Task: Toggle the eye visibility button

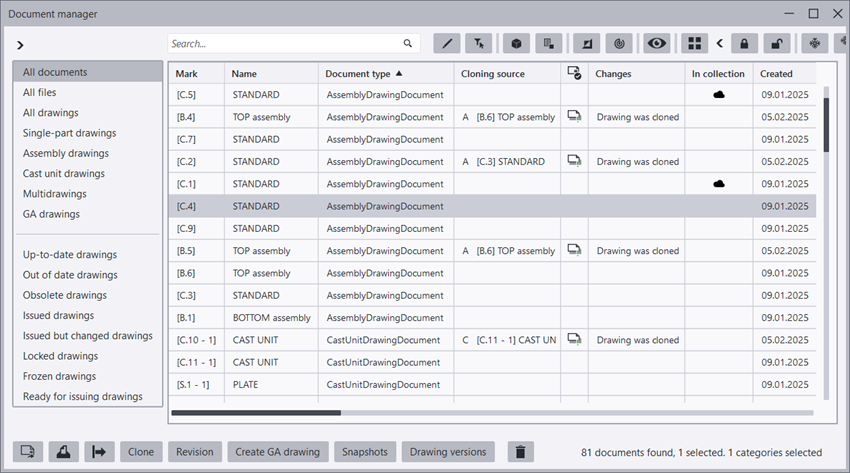Action: coord(656,44)
